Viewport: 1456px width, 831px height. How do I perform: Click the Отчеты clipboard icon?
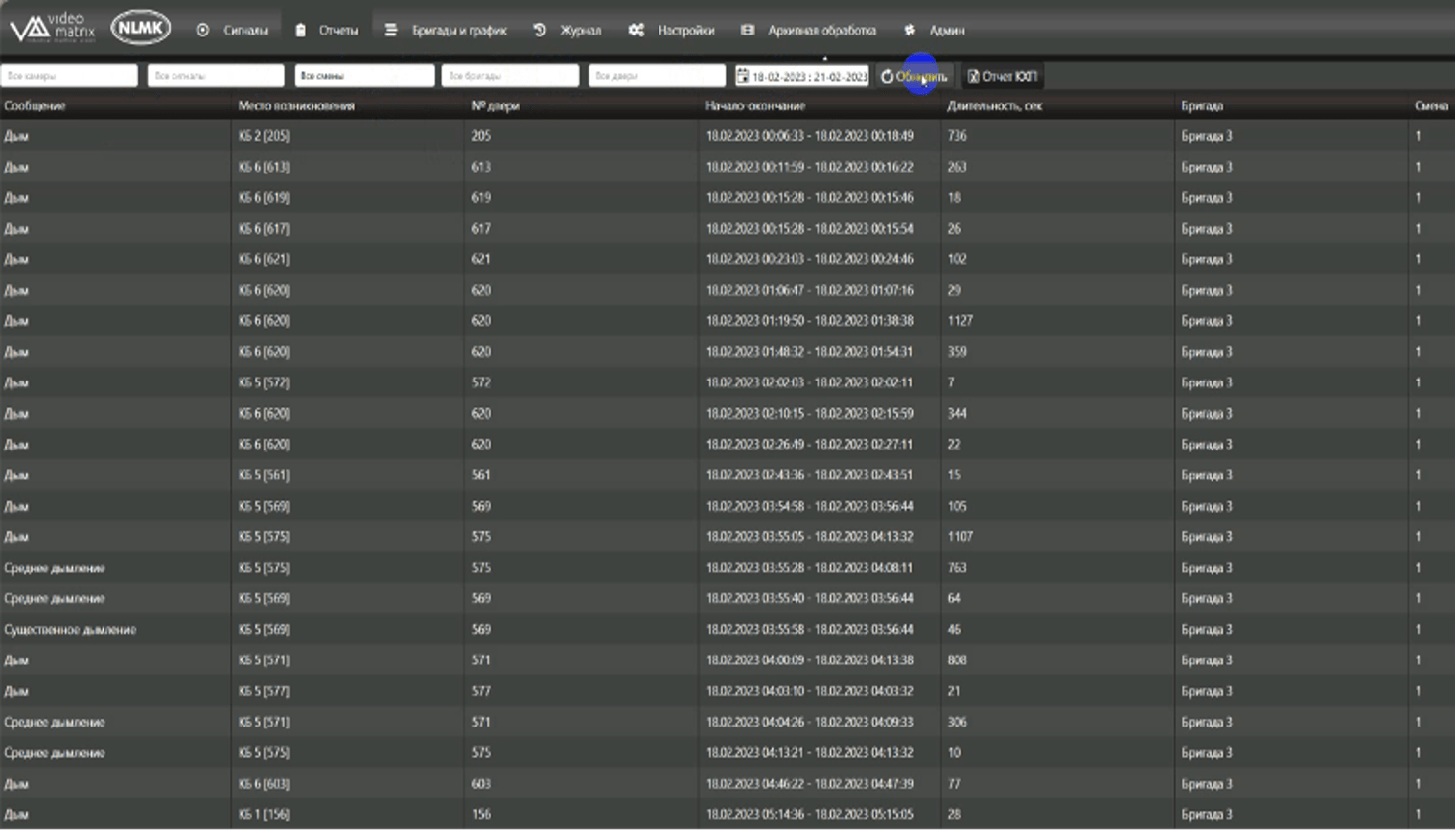tap(301, 30)
